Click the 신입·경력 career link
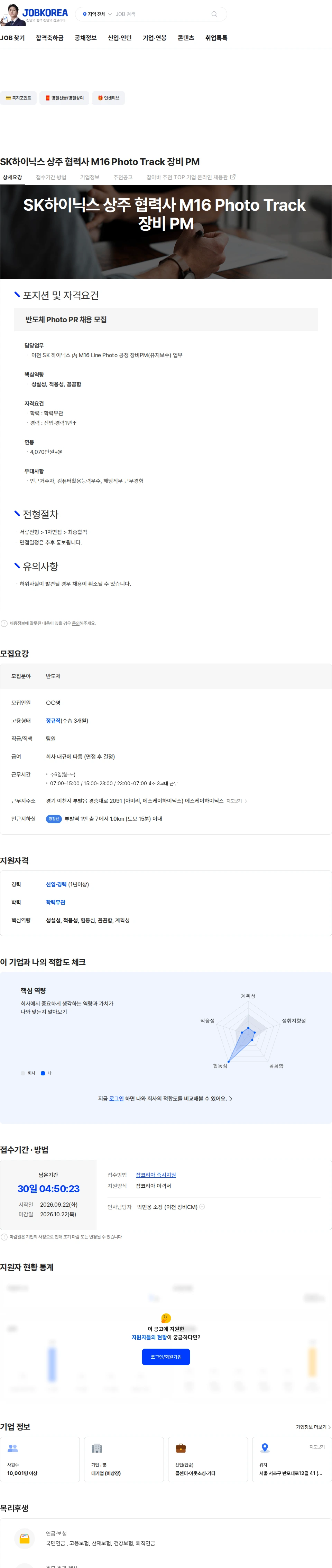Viewport: 332px width, 1568px height. 56,884
